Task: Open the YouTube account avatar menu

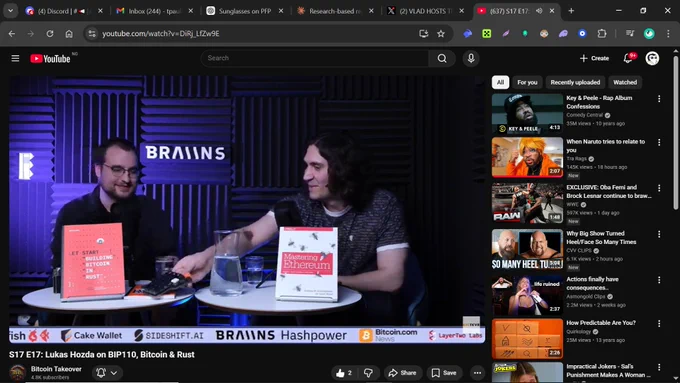Action: 652,58
